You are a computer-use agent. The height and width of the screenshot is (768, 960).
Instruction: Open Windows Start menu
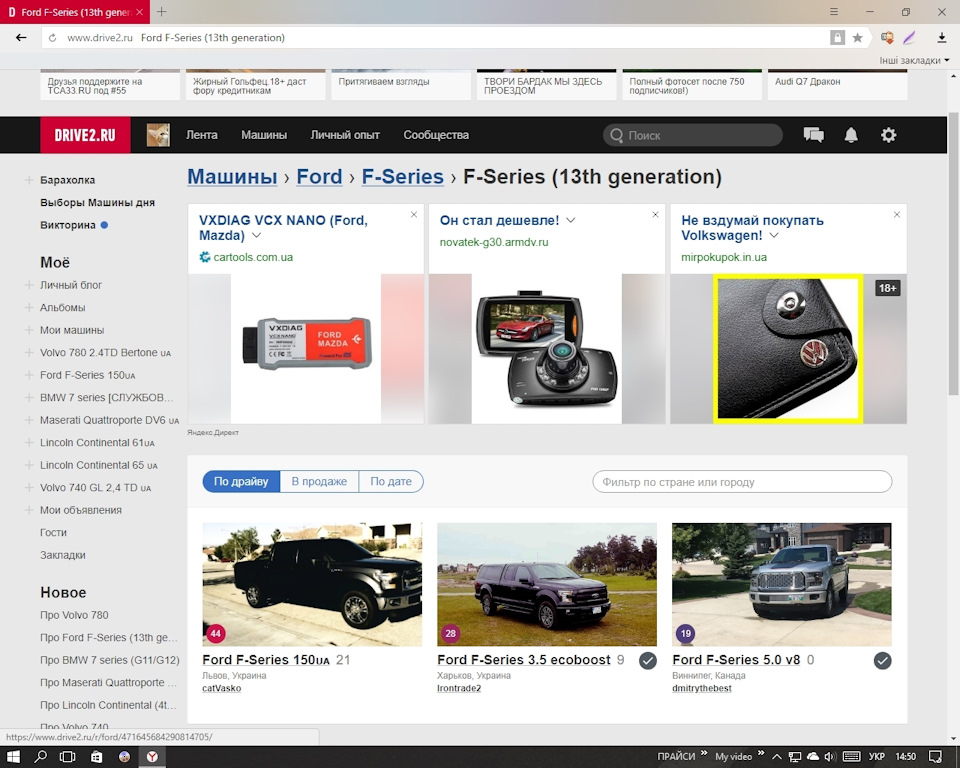13,756
